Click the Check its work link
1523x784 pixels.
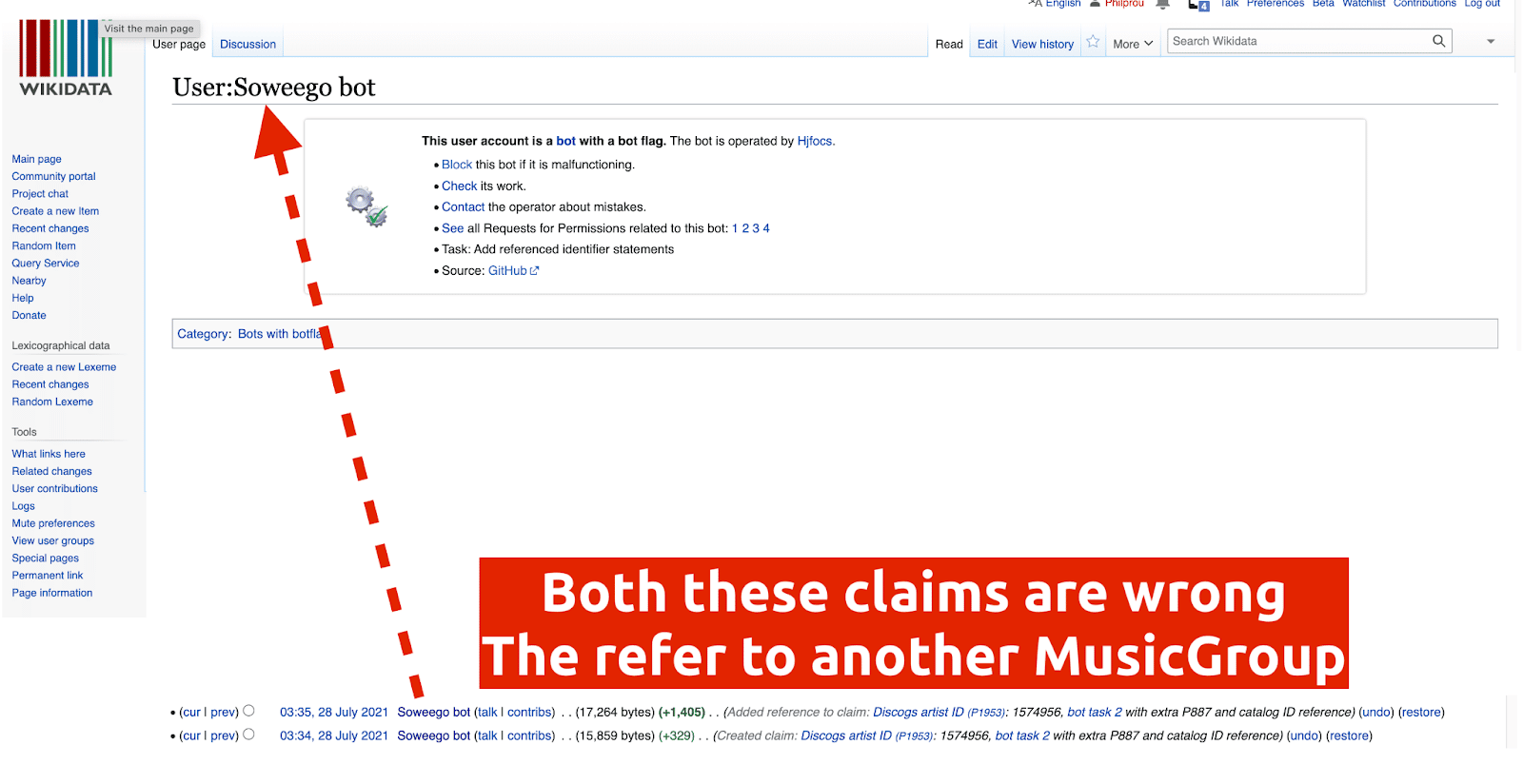click(x=460, y=186)
